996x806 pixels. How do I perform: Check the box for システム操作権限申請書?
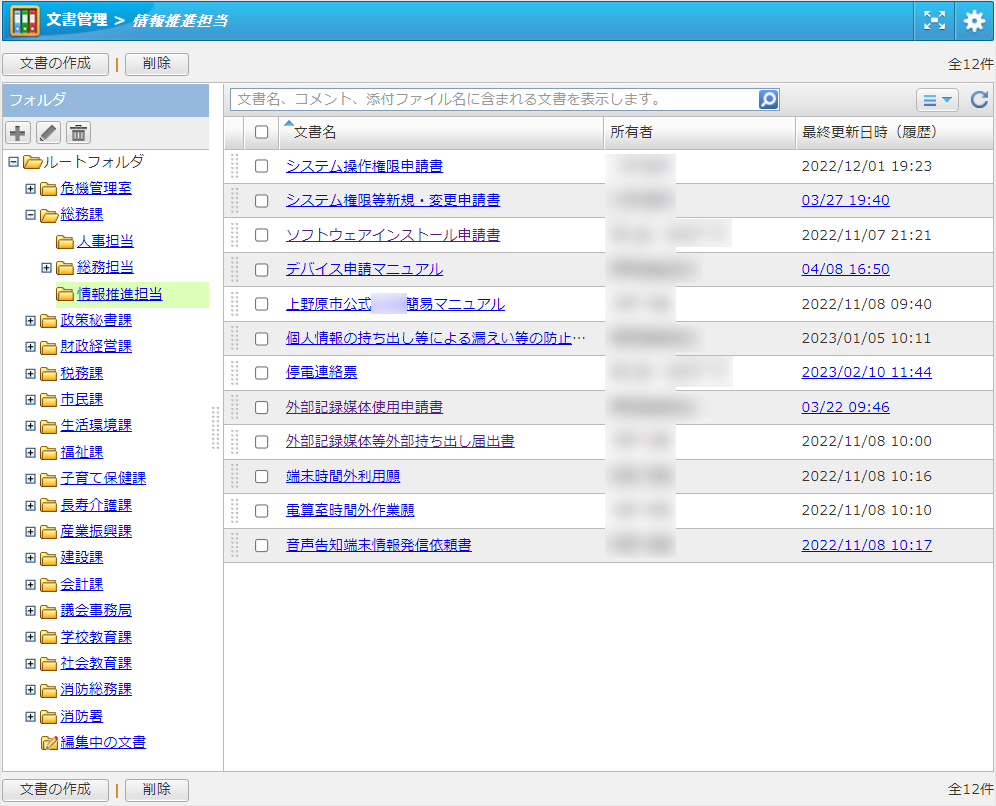point(262,166)
